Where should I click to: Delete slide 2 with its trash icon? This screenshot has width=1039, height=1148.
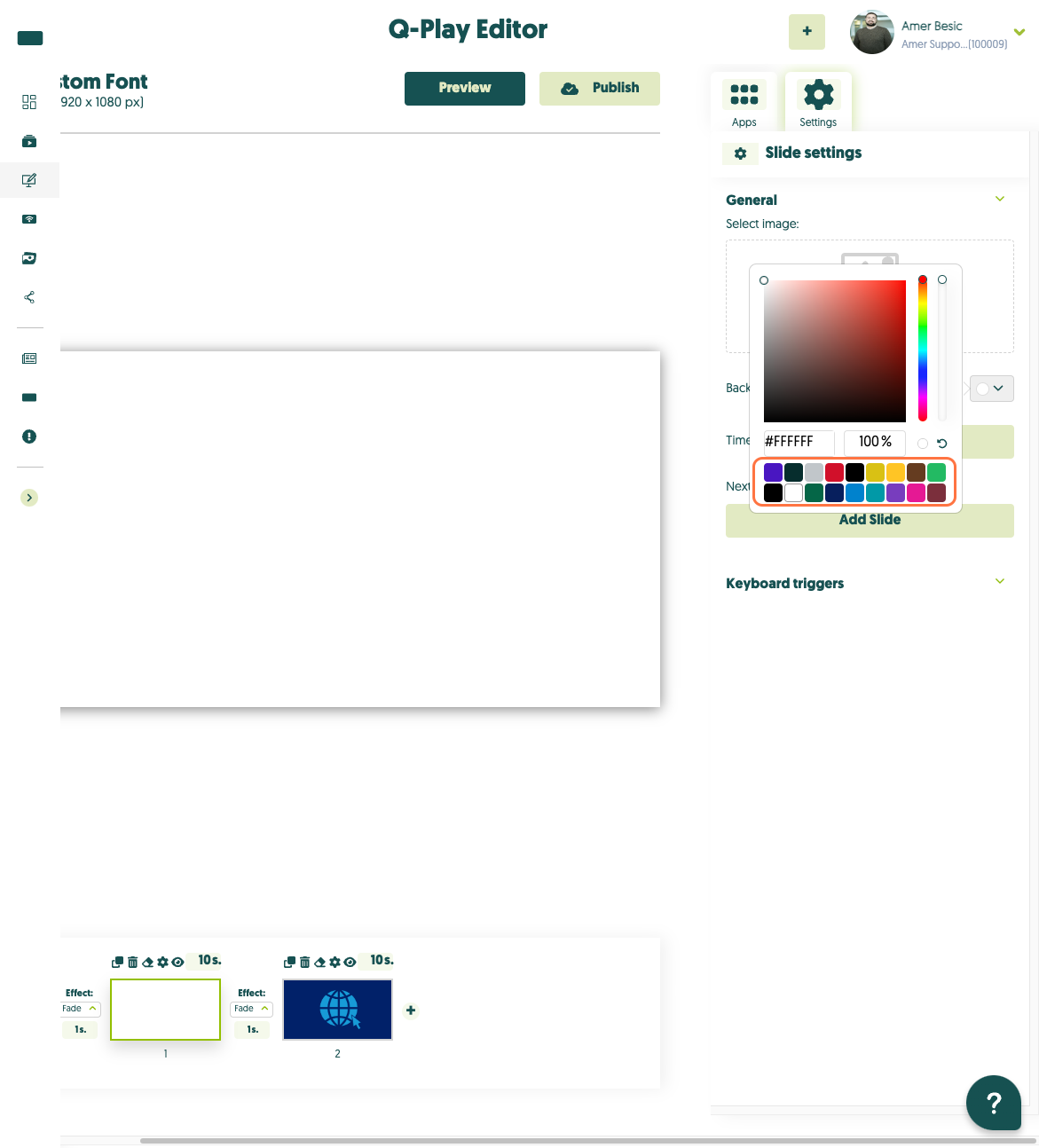coord(305,962)
